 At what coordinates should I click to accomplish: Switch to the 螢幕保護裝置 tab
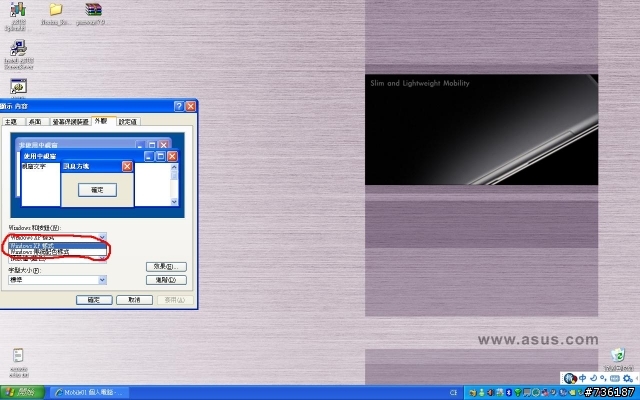(70, 122)
